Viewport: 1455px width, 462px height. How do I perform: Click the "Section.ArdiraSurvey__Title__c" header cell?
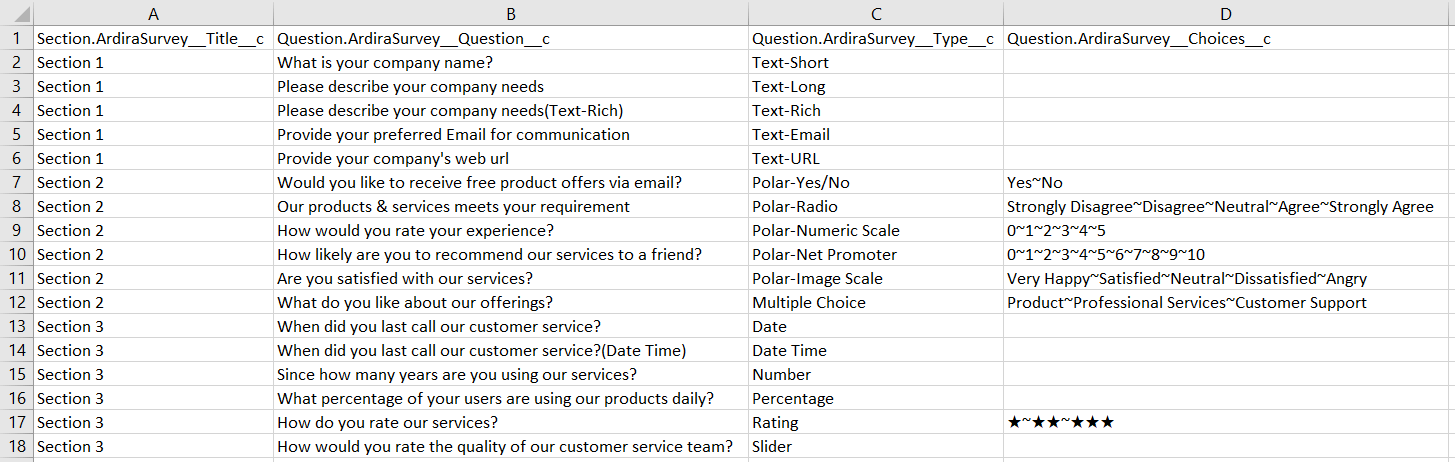(150, 39)
